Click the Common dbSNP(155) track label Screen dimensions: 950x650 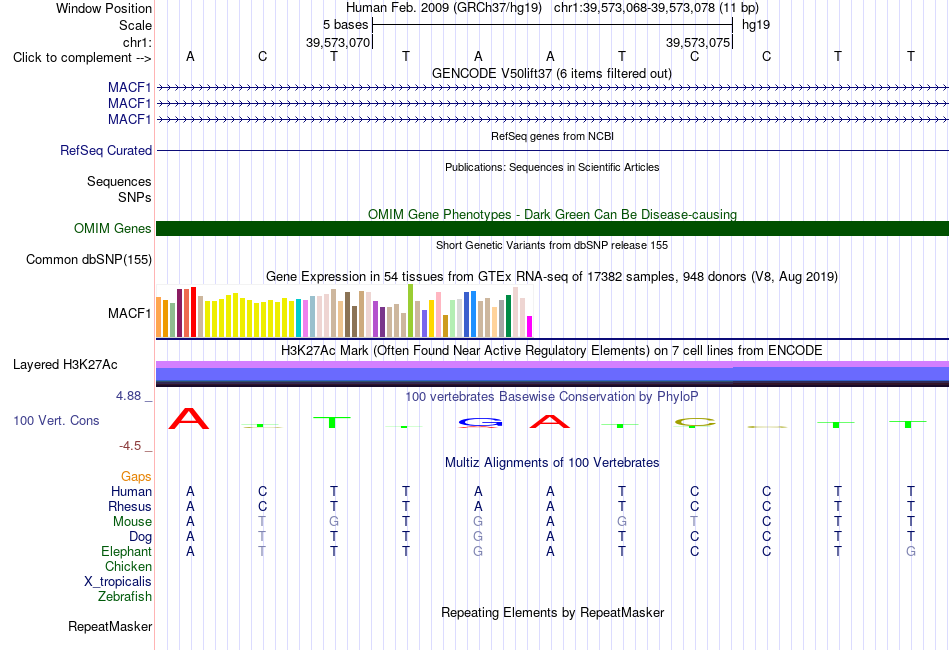pyautogui.click(x=88, y=259)
